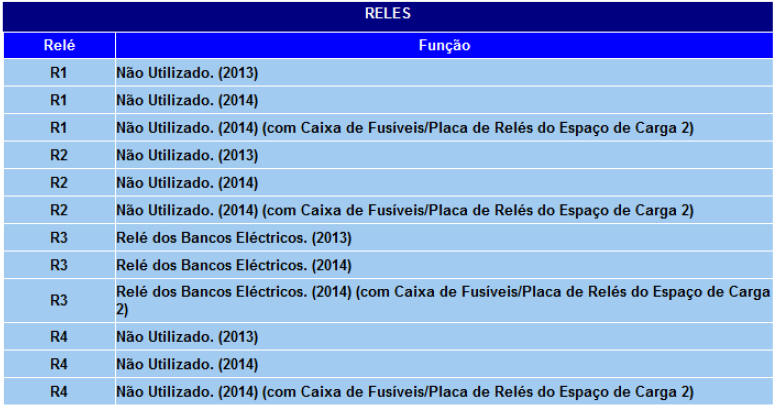
Task: Select the Relé column header
Action: 59,46
